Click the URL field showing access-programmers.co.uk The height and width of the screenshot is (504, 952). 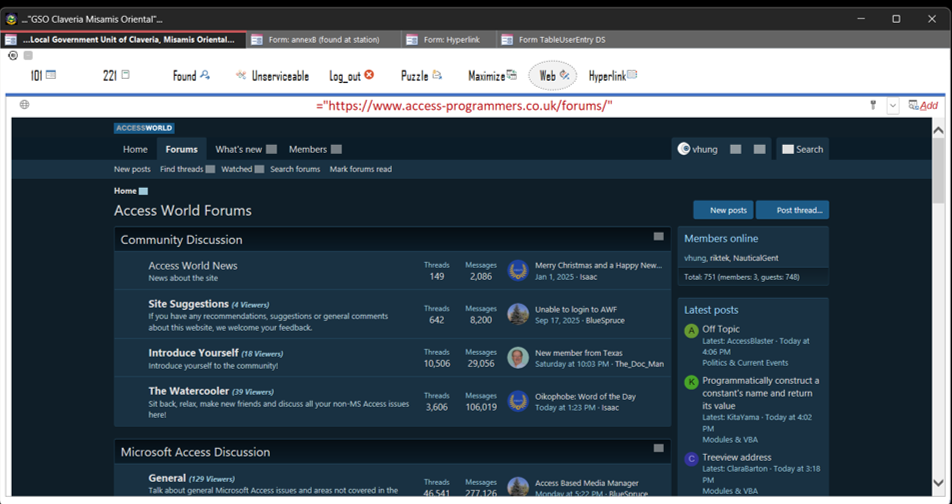(464, 106)
